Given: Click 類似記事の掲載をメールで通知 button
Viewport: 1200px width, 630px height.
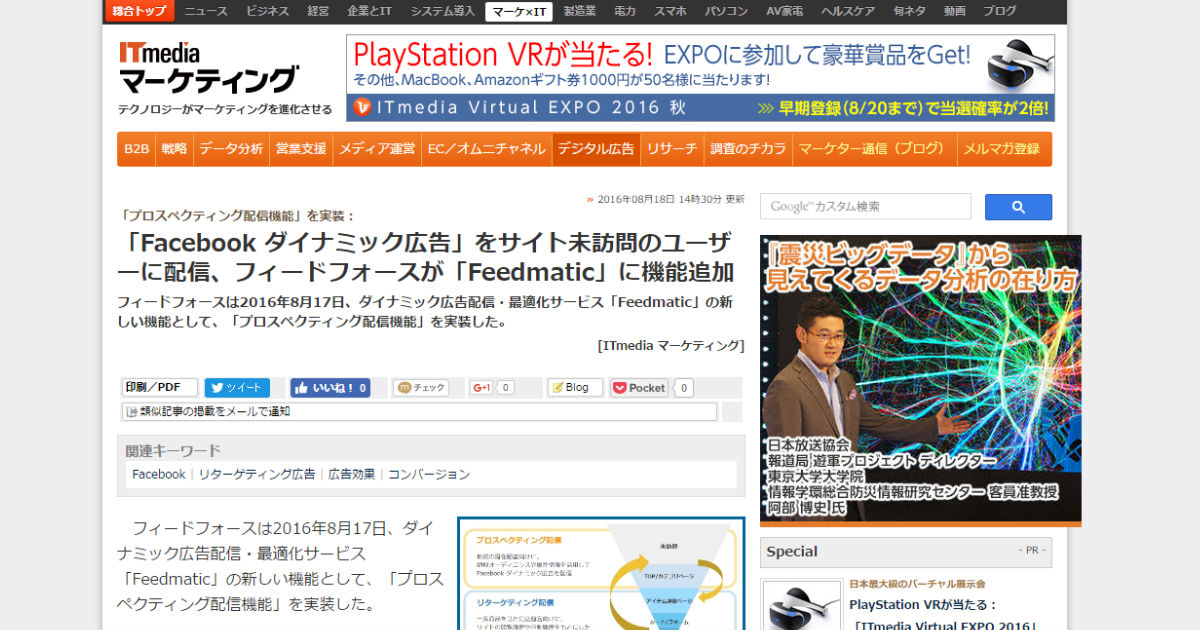Looking at the screenshot, I should (419, 411).
